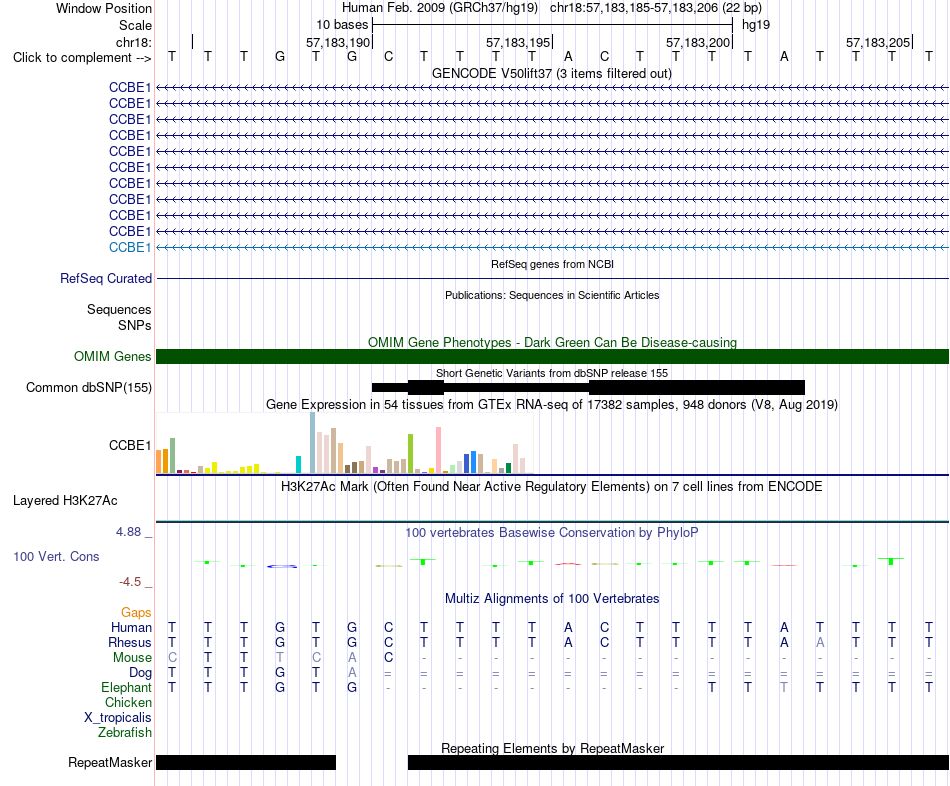The width and height of the screenshot is (950, 786).
Task: Open '100 vertebrates Basewise Conservation by PhyloP' title
Action: 552,533
